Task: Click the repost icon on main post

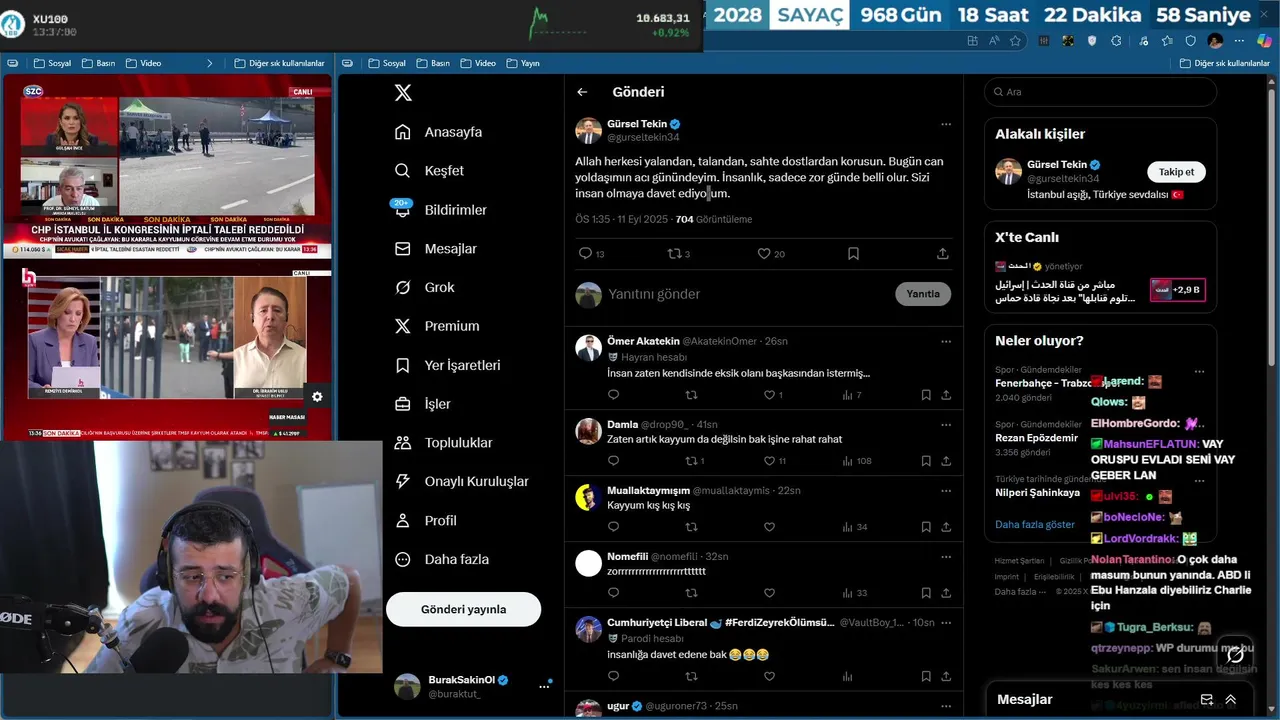Action: click(x=673, y=254)
